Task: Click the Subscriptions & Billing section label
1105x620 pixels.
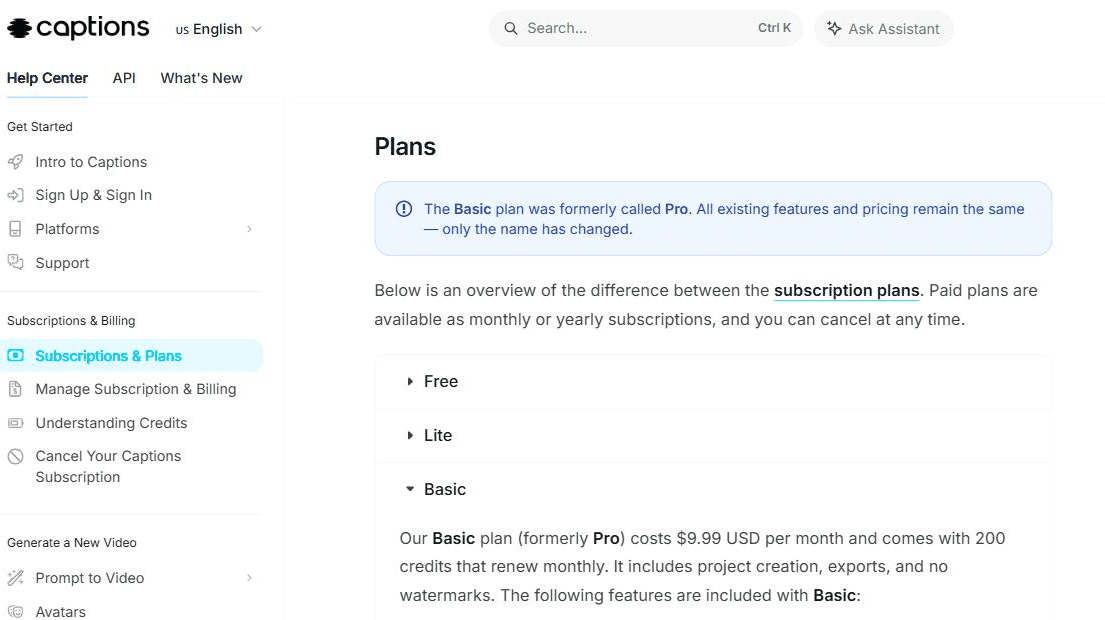Action: coord(71,321)
